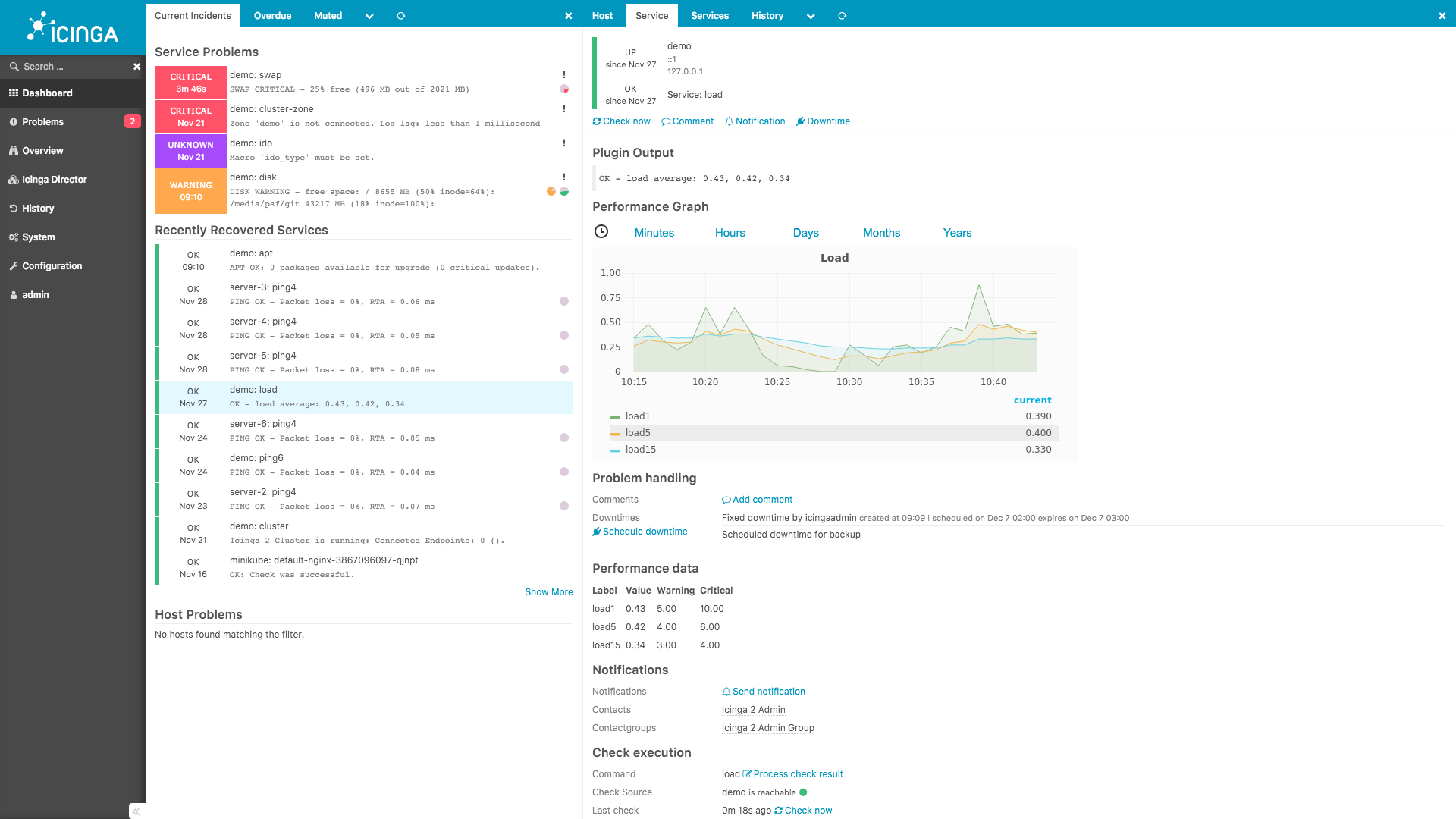Click the Schedule downtime pin icon

click(597, 531)
